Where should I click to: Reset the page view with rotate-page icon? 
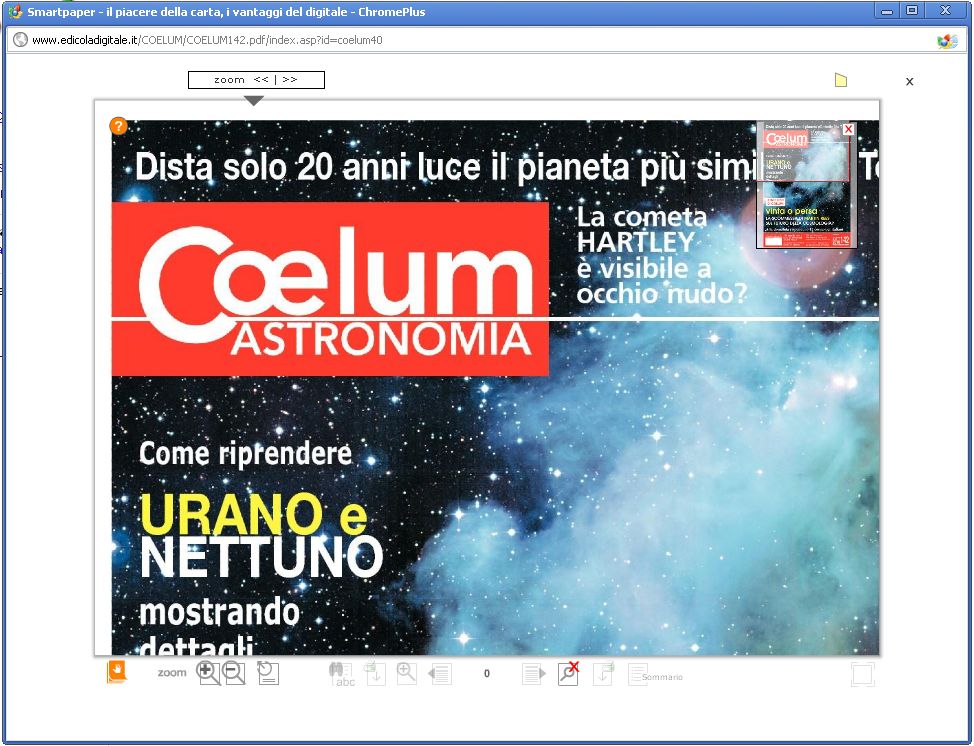267,673
